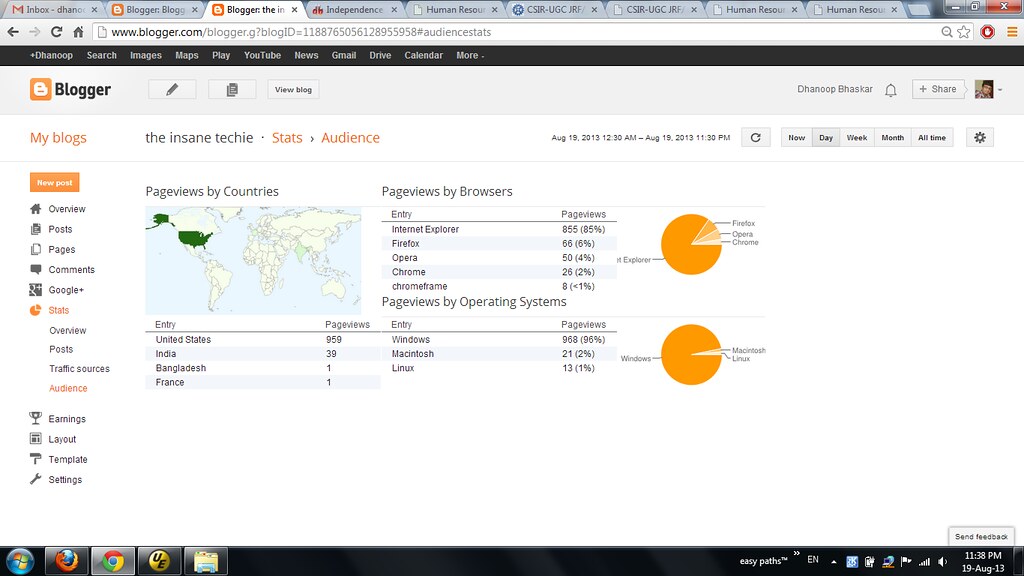Expand the taskbar toolbar chevron near easy paths
This screenshot has height=576, width=1024.
point(796,554)
